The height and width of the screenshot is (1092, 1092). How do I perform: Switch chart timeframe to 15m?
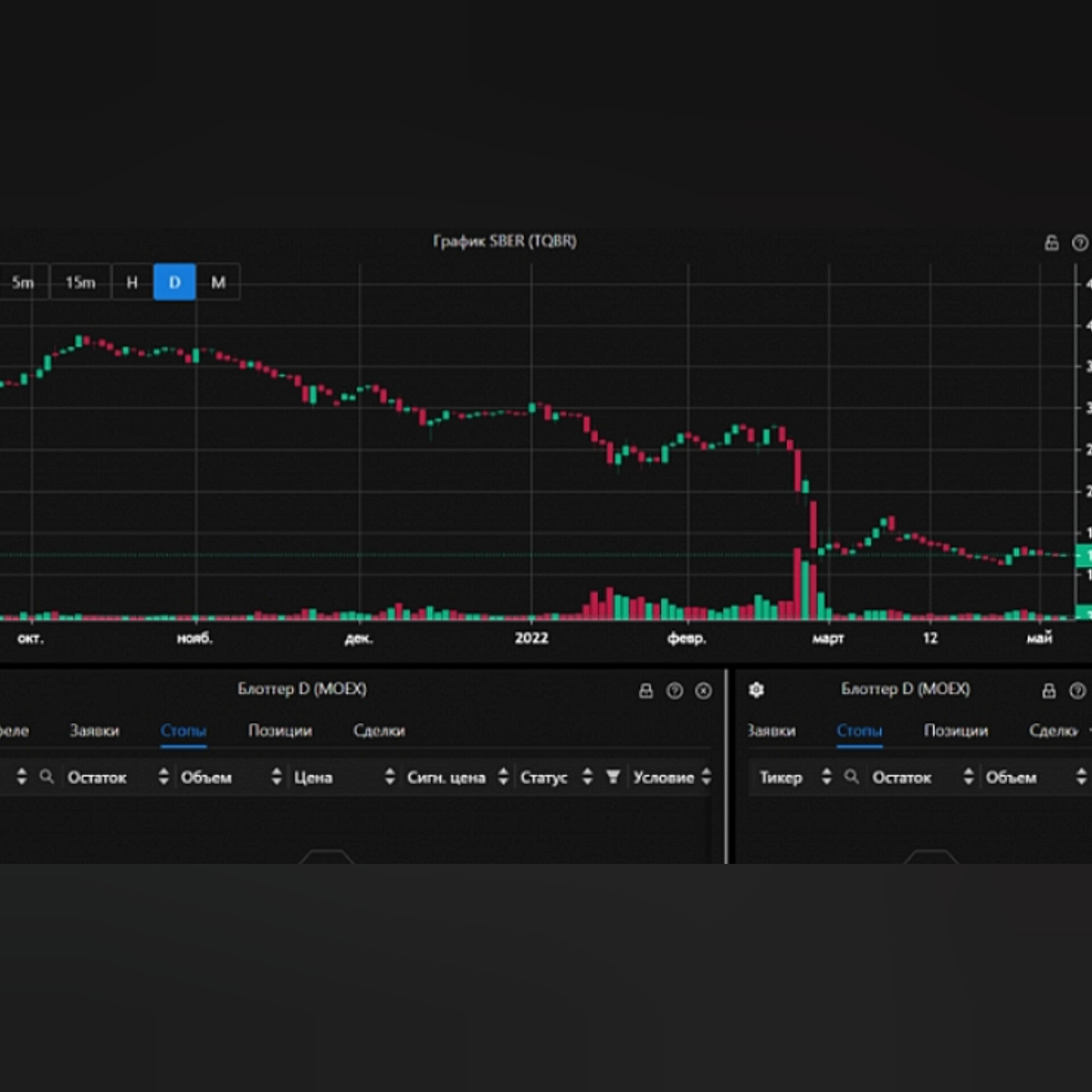coord(80,282)
